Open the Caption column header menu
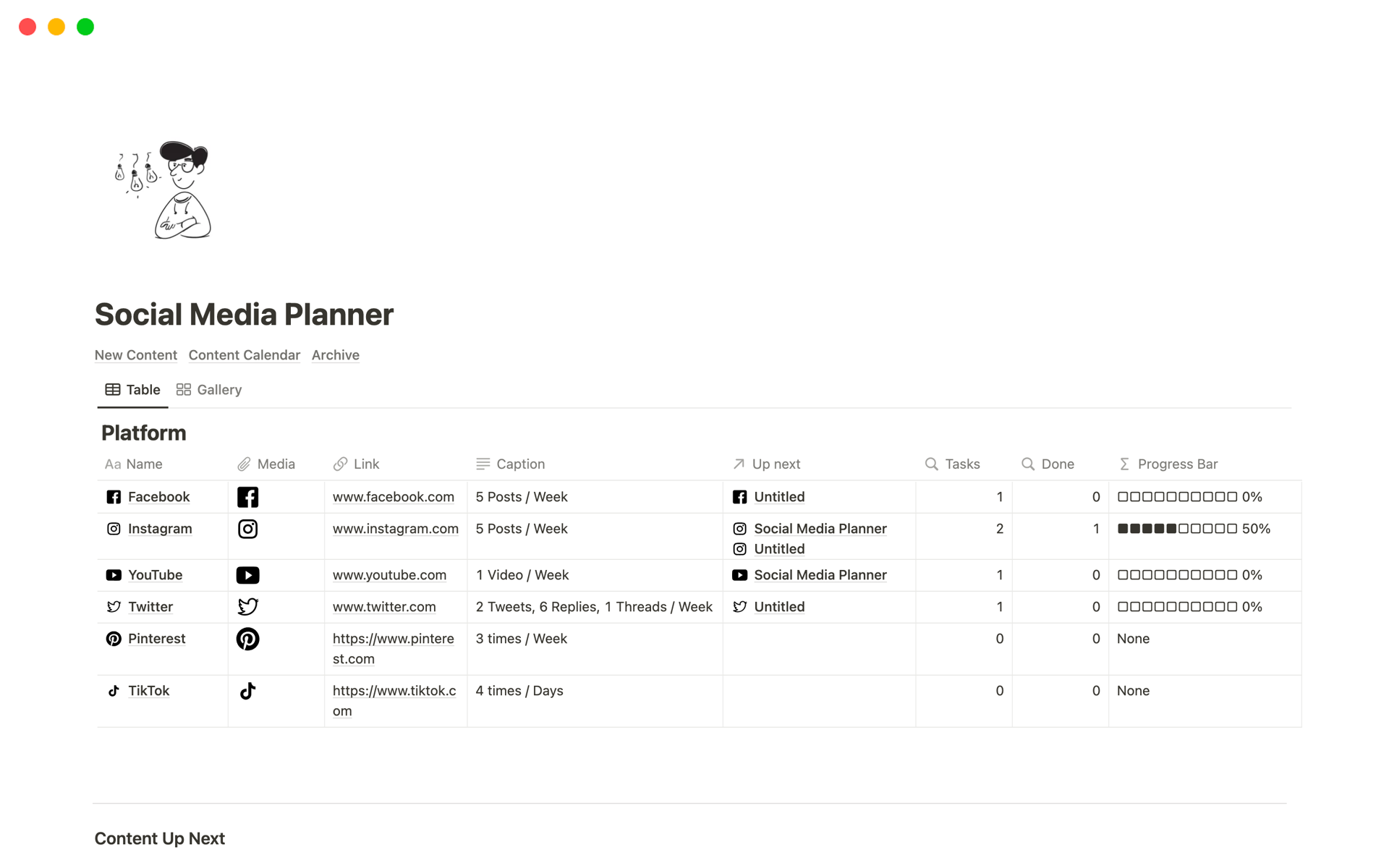1389x868 pixels. (520, 464)
